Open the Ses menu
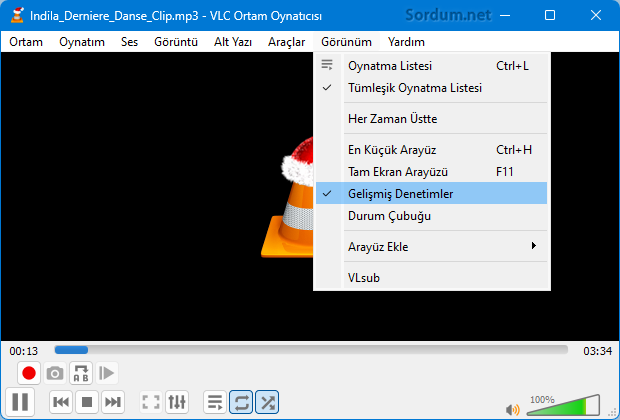 [129, 42]
